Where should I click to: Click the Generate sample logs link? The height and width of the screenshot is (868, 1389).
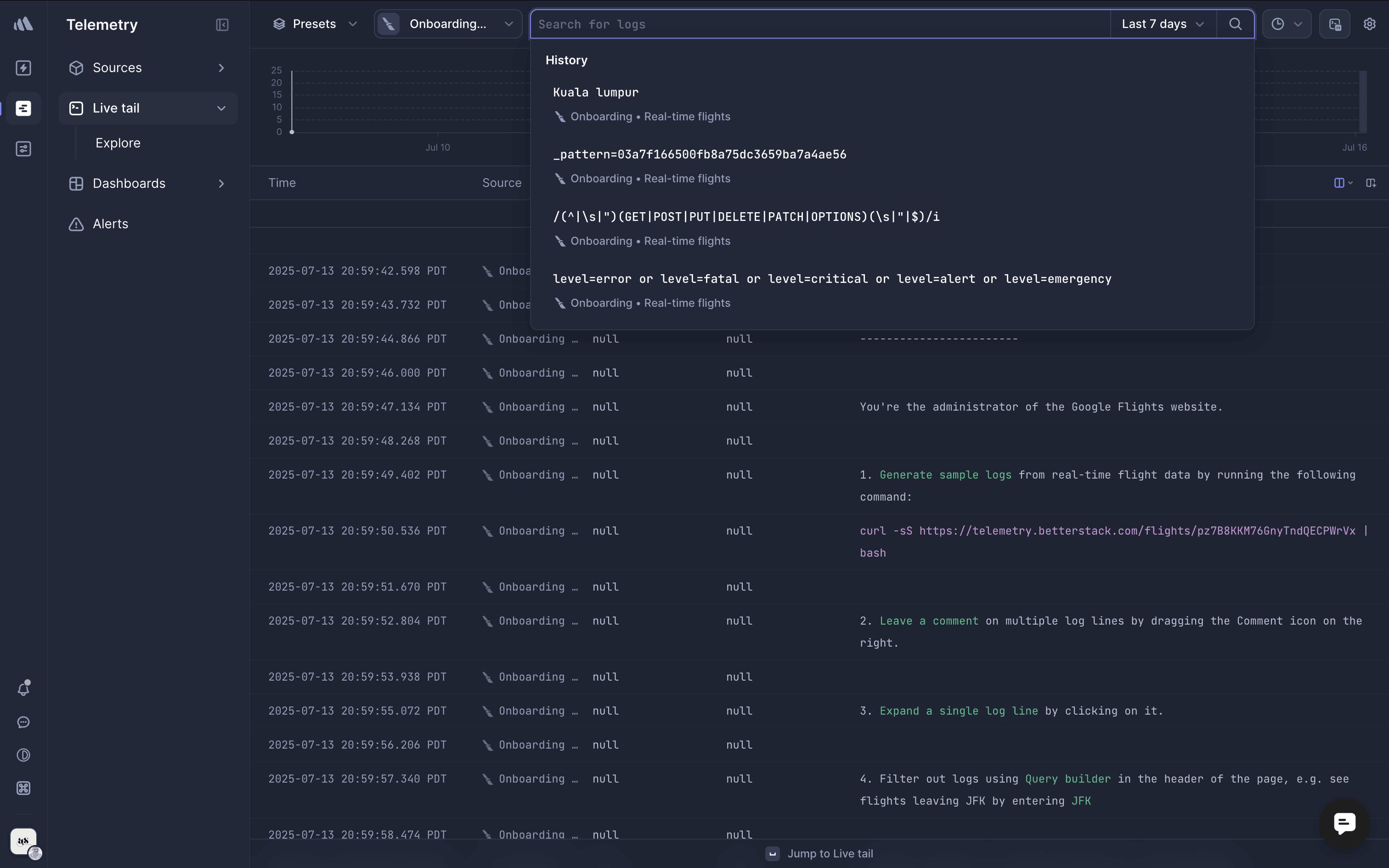945,475
